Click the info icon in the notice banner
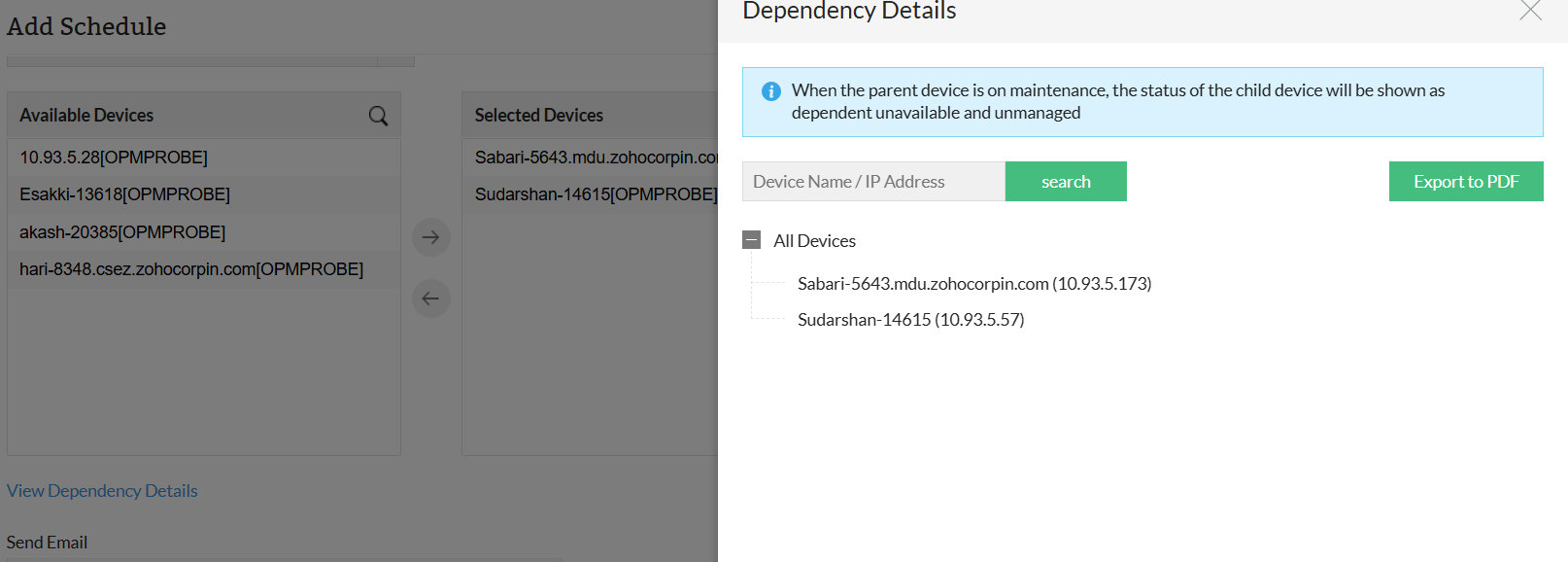The width and height of the screenshot is (1568, 562). point(771,91)
